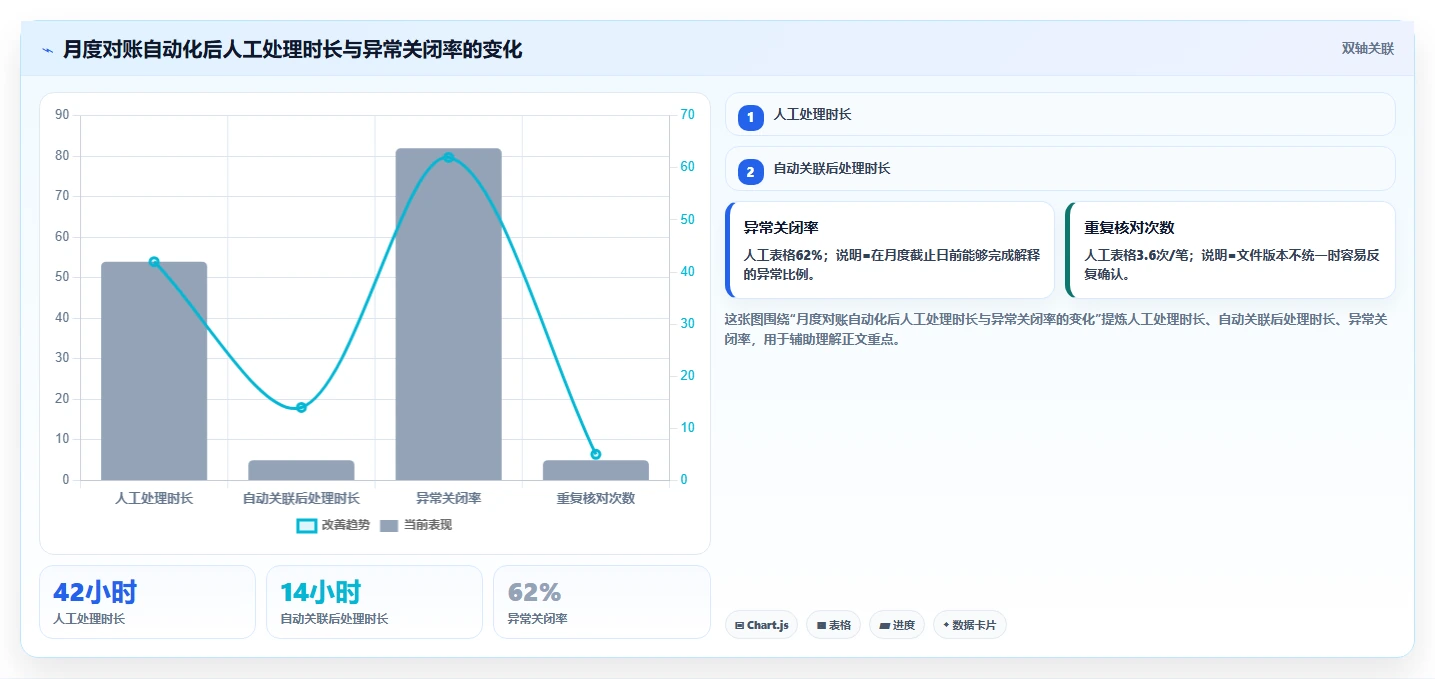Click the number 1 badge for 人工处理时长
This screenshot has height=679, width=1435.
(751, 117)
